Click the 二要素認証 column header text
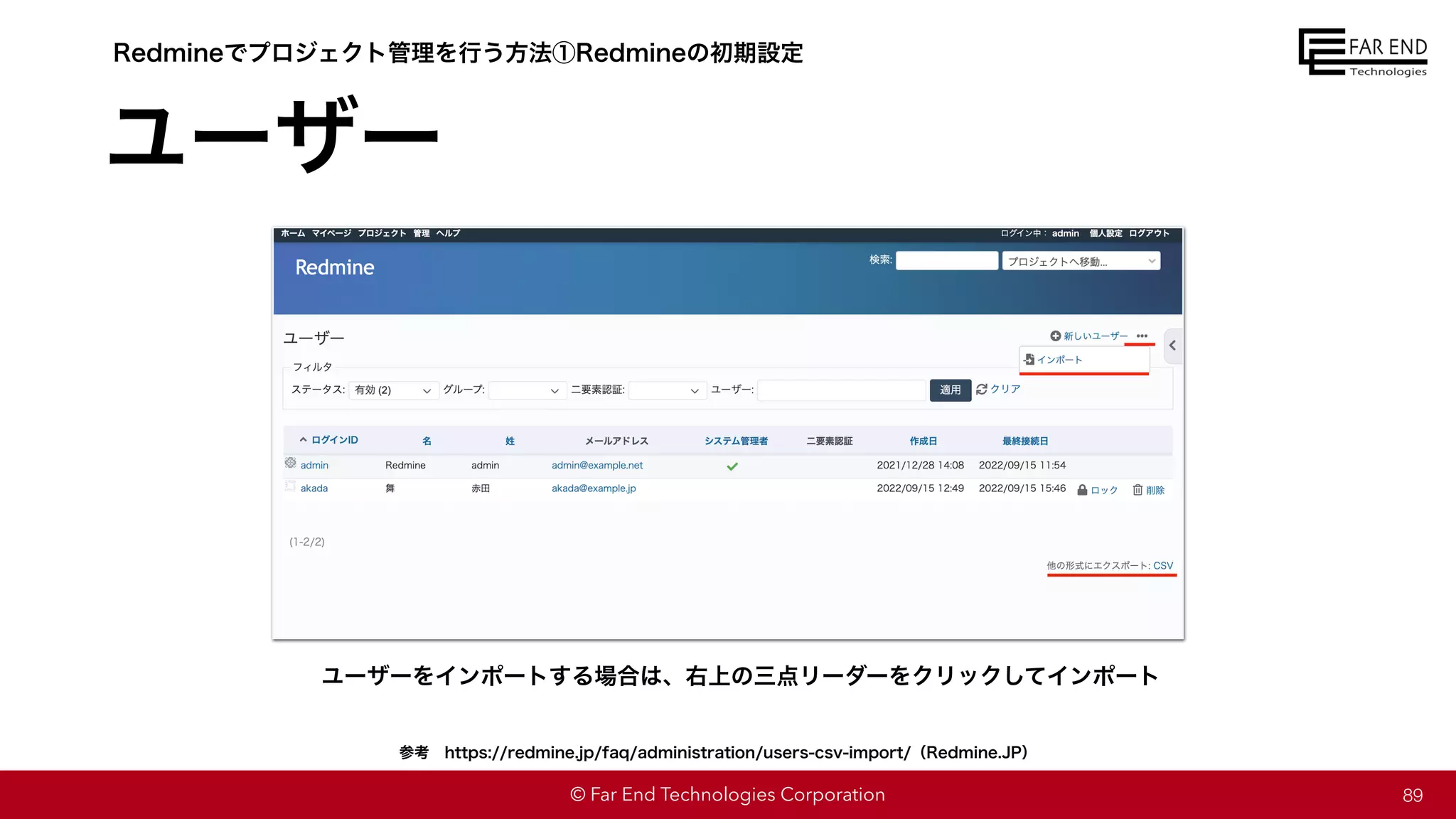Screen dimensions: 1456x819 [x=829, y=441]
